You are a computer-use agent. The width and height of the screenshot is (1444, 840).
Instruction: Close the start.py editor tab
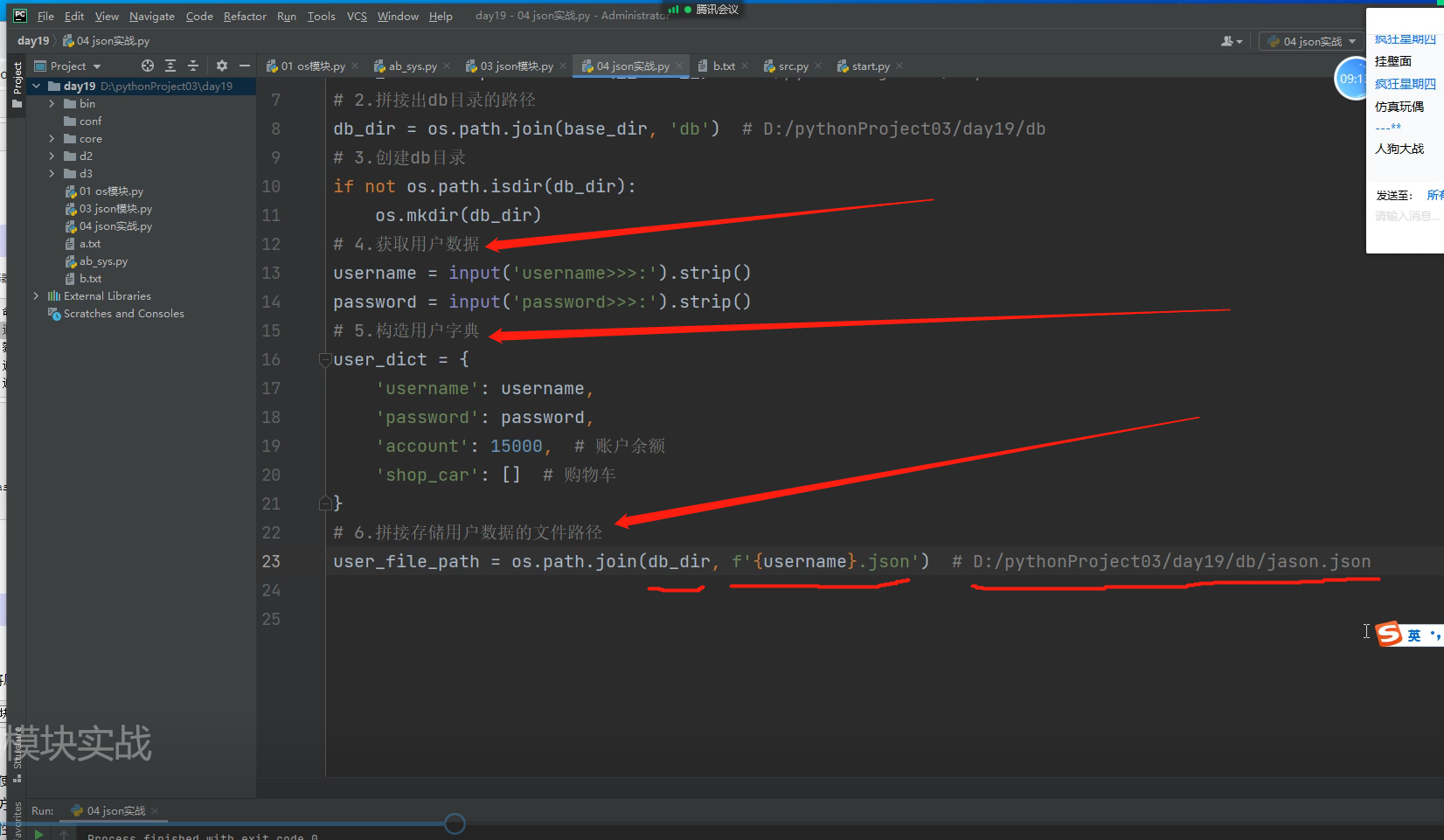coord(899,66)
